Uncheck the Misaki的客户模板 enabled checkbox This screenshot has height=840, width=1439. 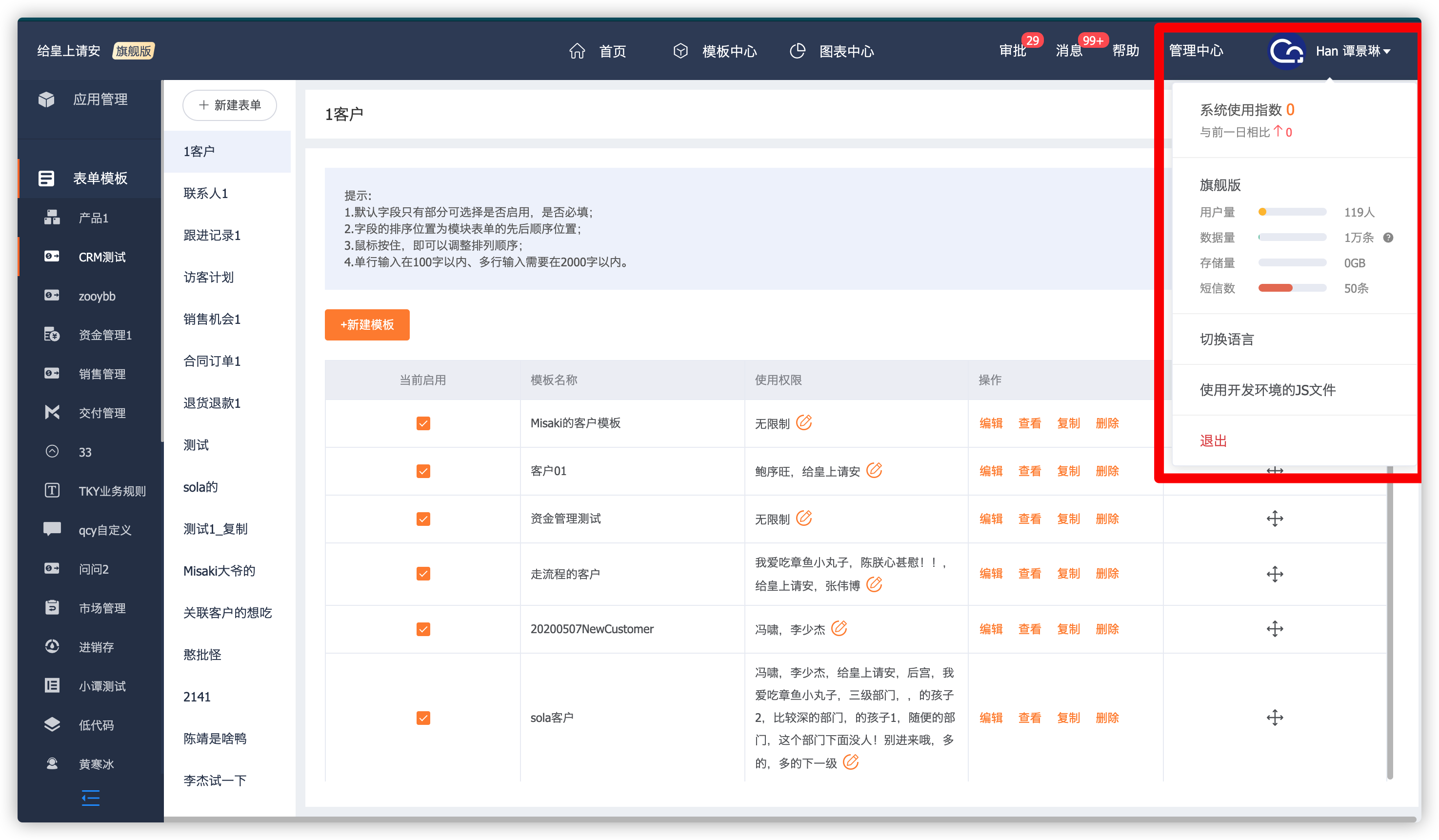[423, 423]
